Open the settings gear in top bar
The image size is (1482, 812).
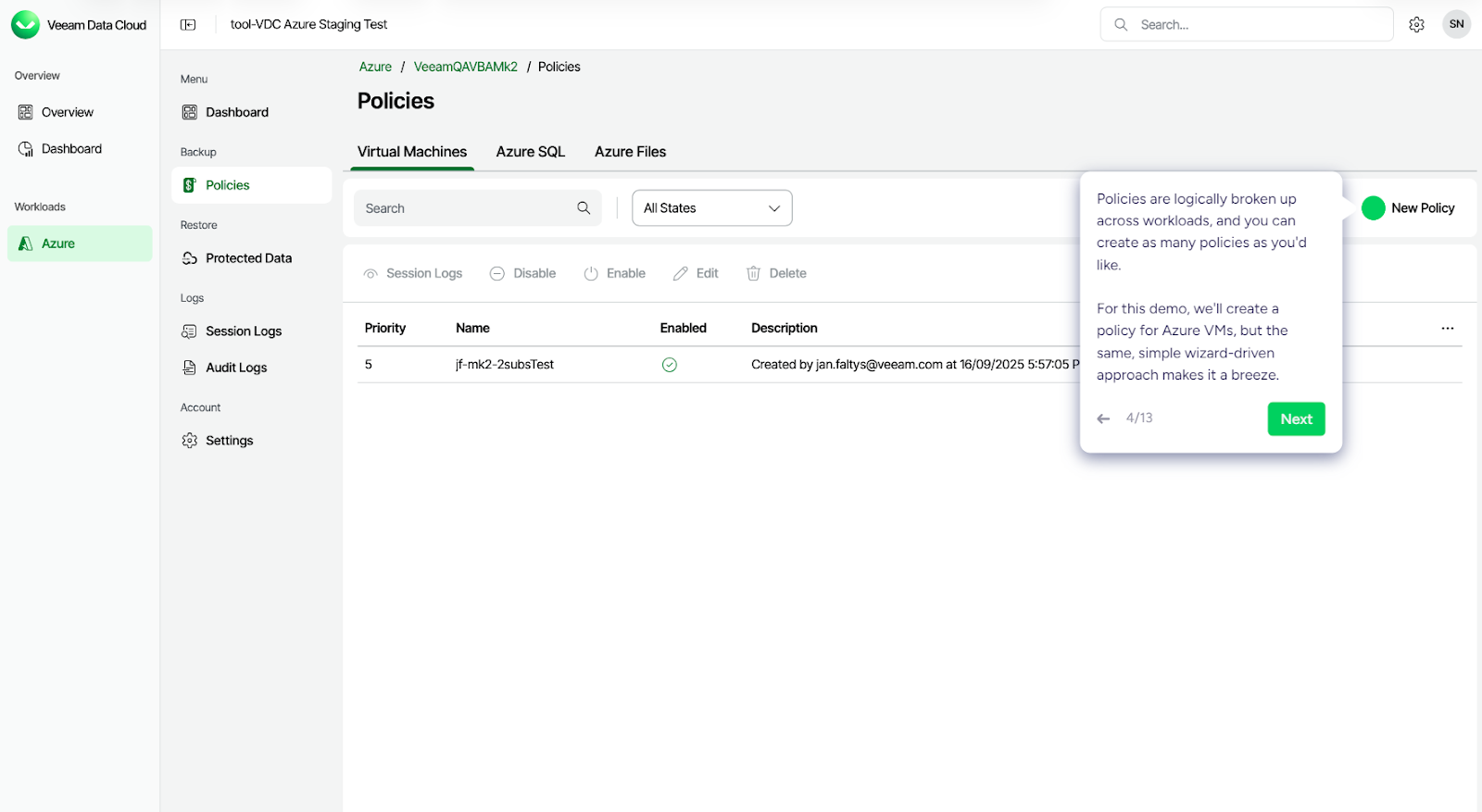tap(1416, 25)
